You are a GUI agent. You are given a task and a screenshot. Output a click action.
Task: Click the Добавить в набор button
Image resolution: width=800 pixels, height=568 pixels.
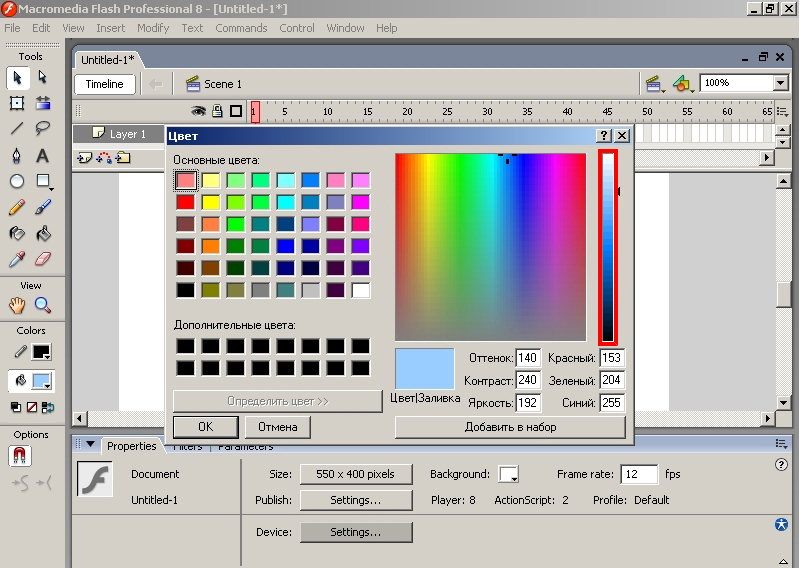pyautogui.click(x=510, y=427)
